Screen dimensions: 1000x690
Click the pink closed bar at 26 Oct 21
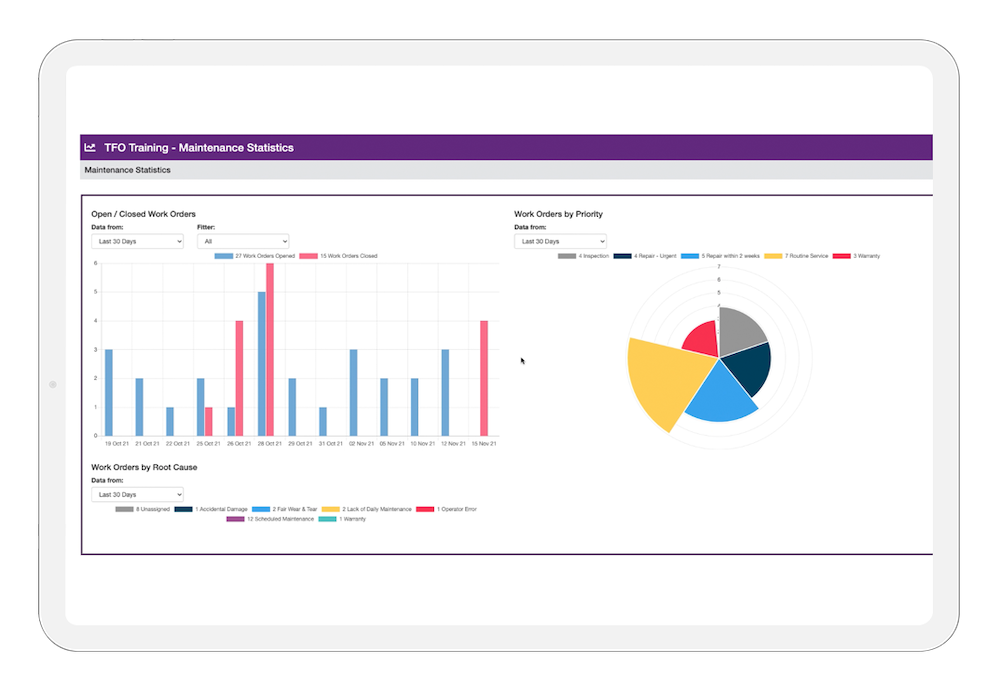click(239, 378)
